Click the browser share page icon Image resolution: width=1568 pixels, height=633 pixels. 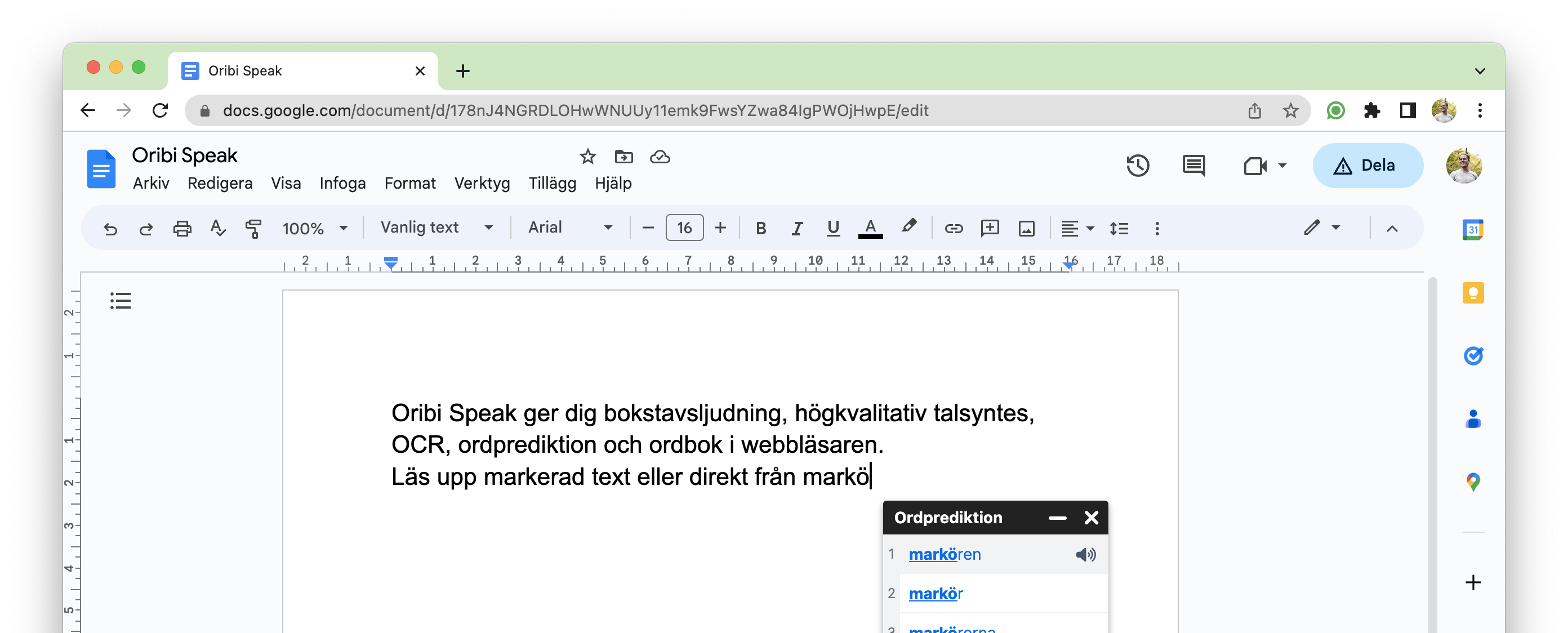pos(1254,111)
